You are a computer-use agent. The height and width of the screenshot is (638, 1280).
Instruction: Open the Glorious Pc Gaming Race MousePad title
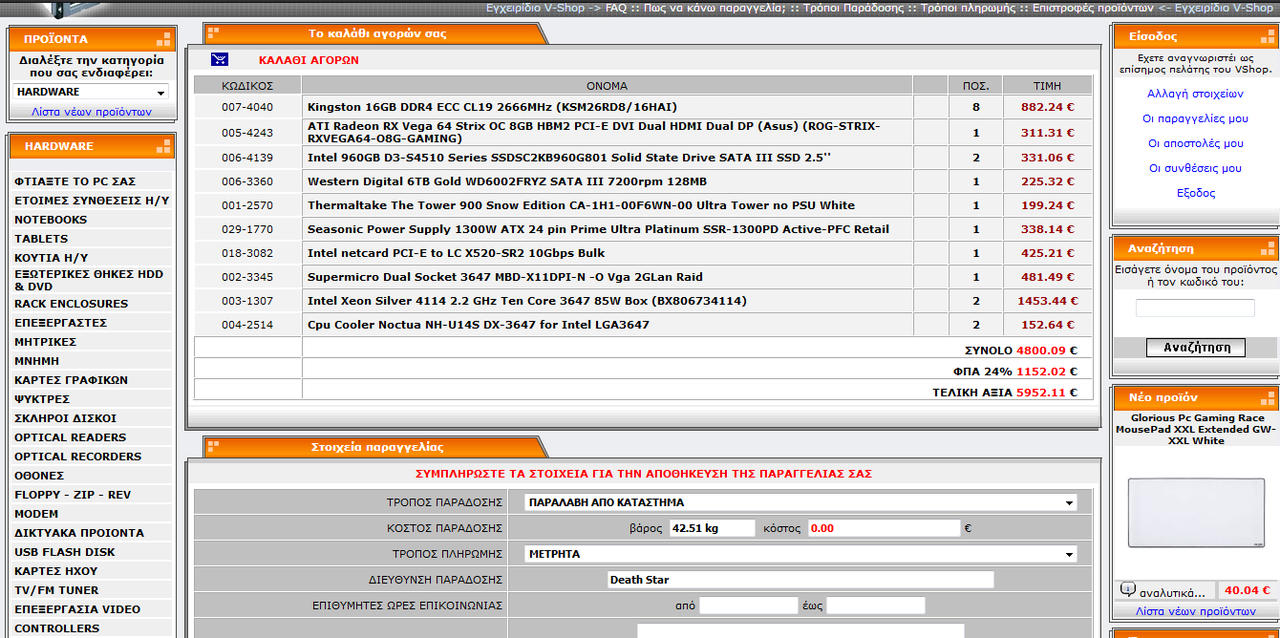click(x=1196, y=429)
